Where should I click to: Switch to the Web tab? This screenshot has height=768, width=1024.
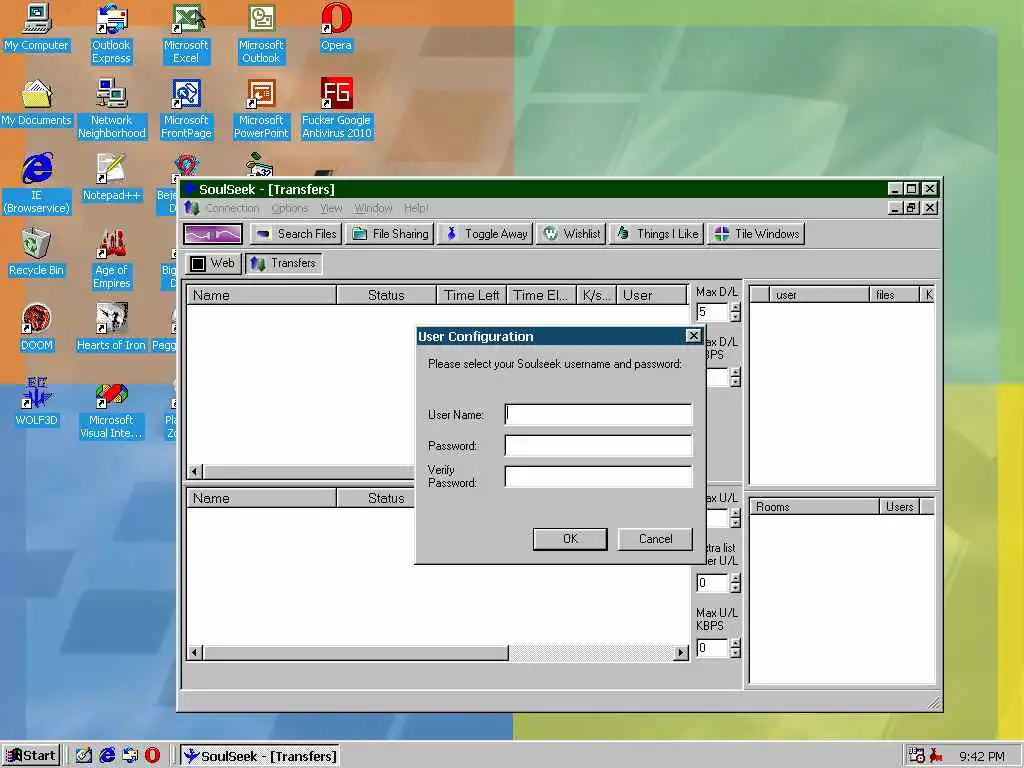coord(212,263)
